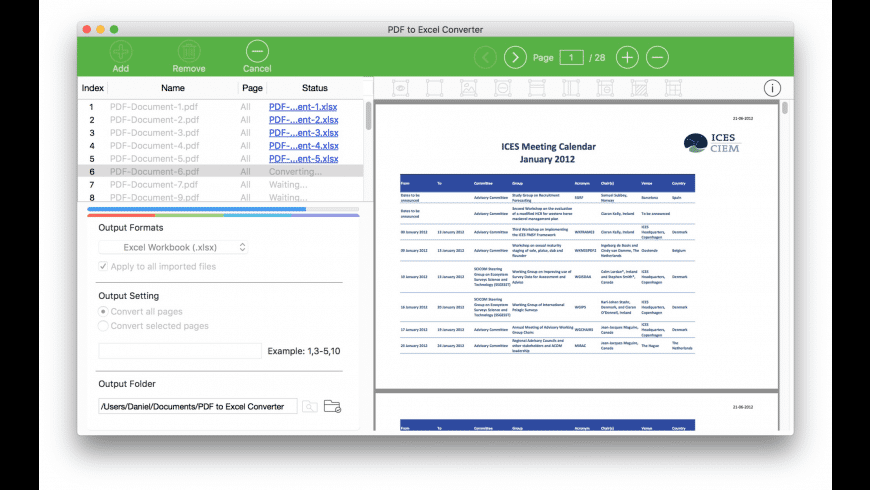Screen dimensions: 870x490
Task: Select the empty rectangle area tool
Action: pyautogui.click(x=434, y=88)
